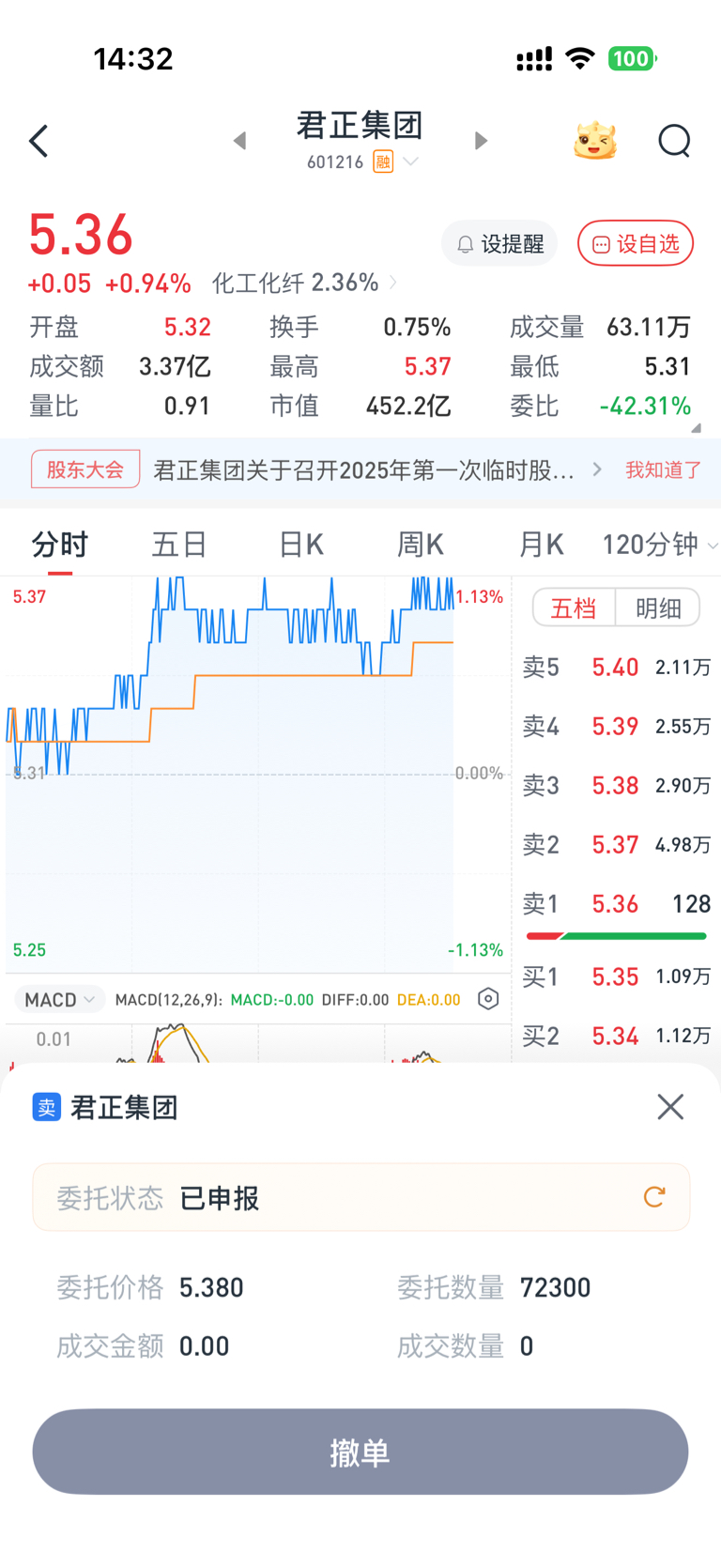This screenshot has height=1568, width=721.
Task: Select 卖4 price 5.39
Action: point(615,727)
